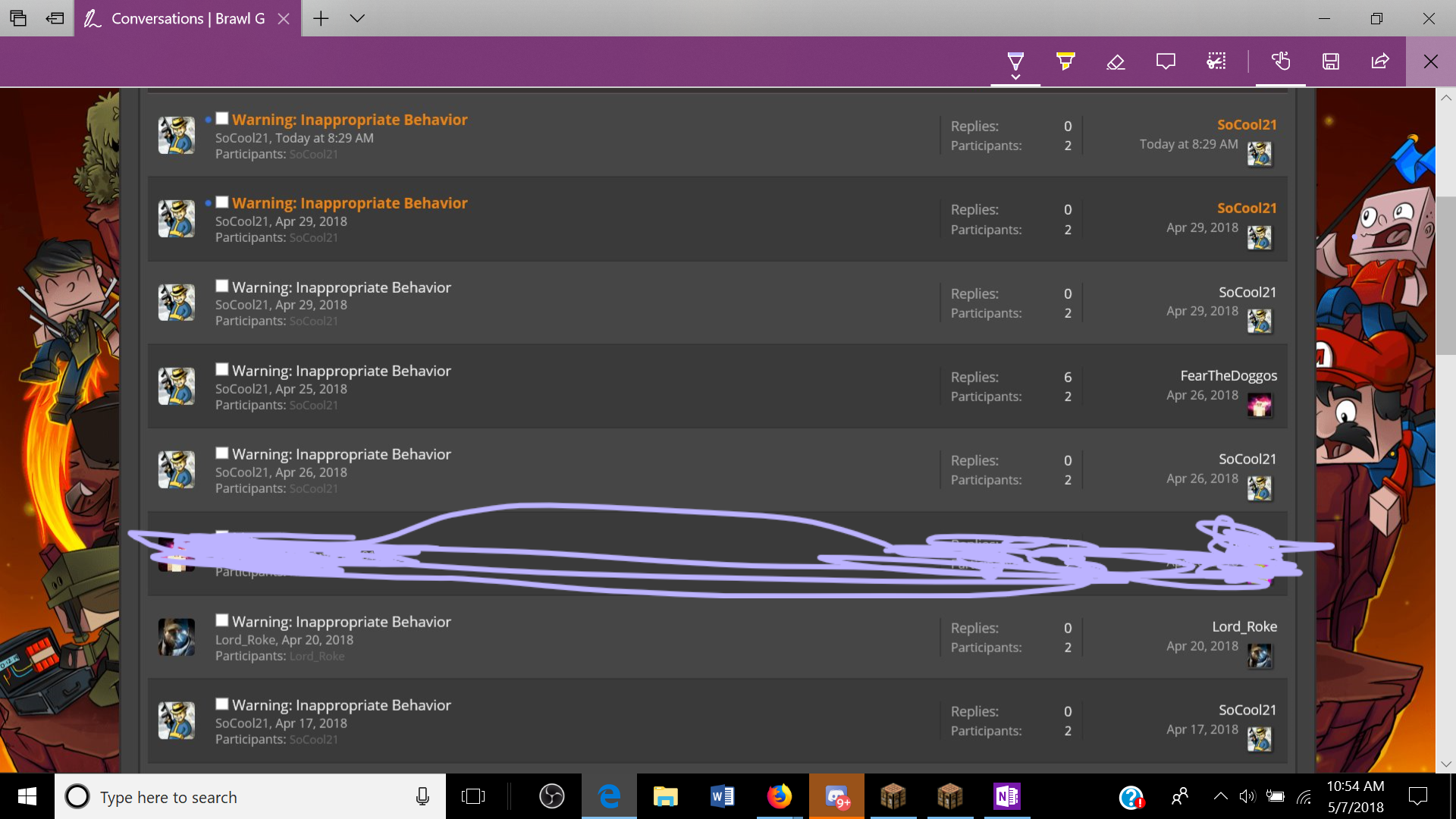The width and height of the screenshot is (1456, 819).
Task: Open FearTheDoggos profile link
Action: [x=1228, y=376]
